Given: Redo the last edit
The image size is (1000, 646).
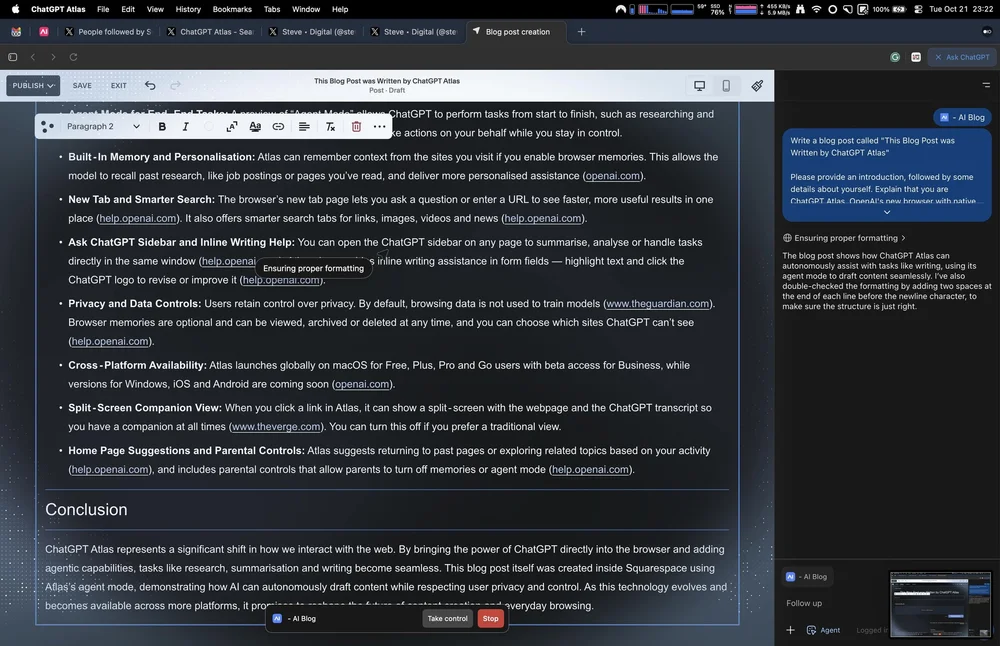Looking at the screenshot, I should [x=175, y=85].
